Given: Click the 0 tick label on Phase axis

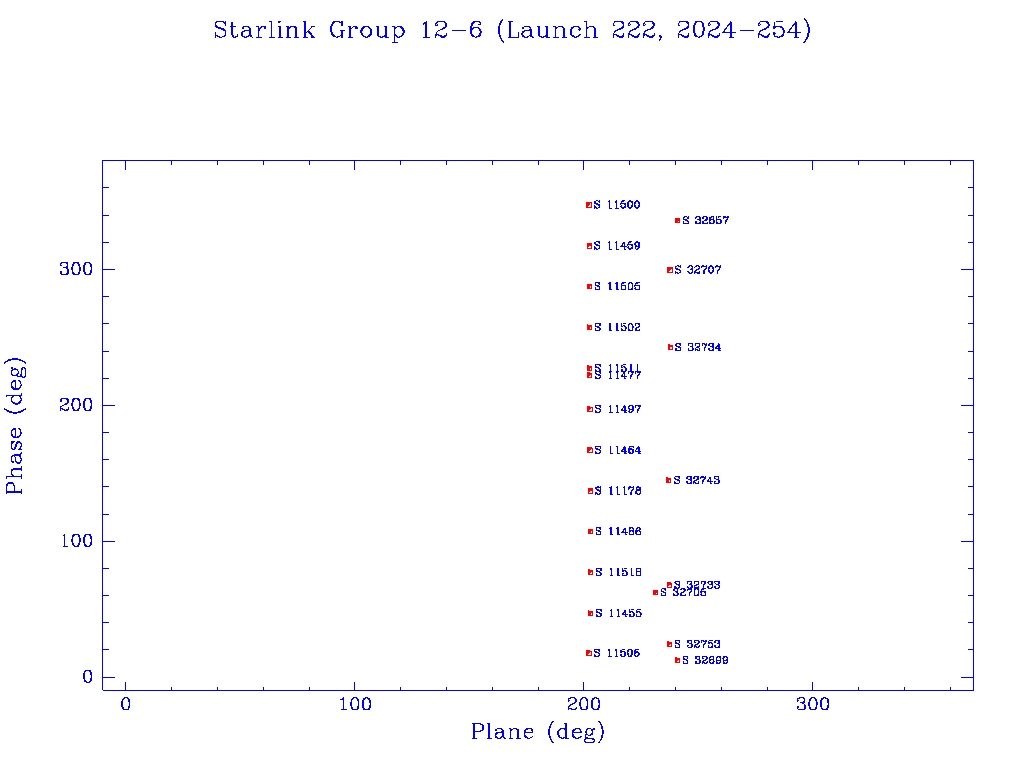Looking at the screenshot, I should (x=88, y=677).
